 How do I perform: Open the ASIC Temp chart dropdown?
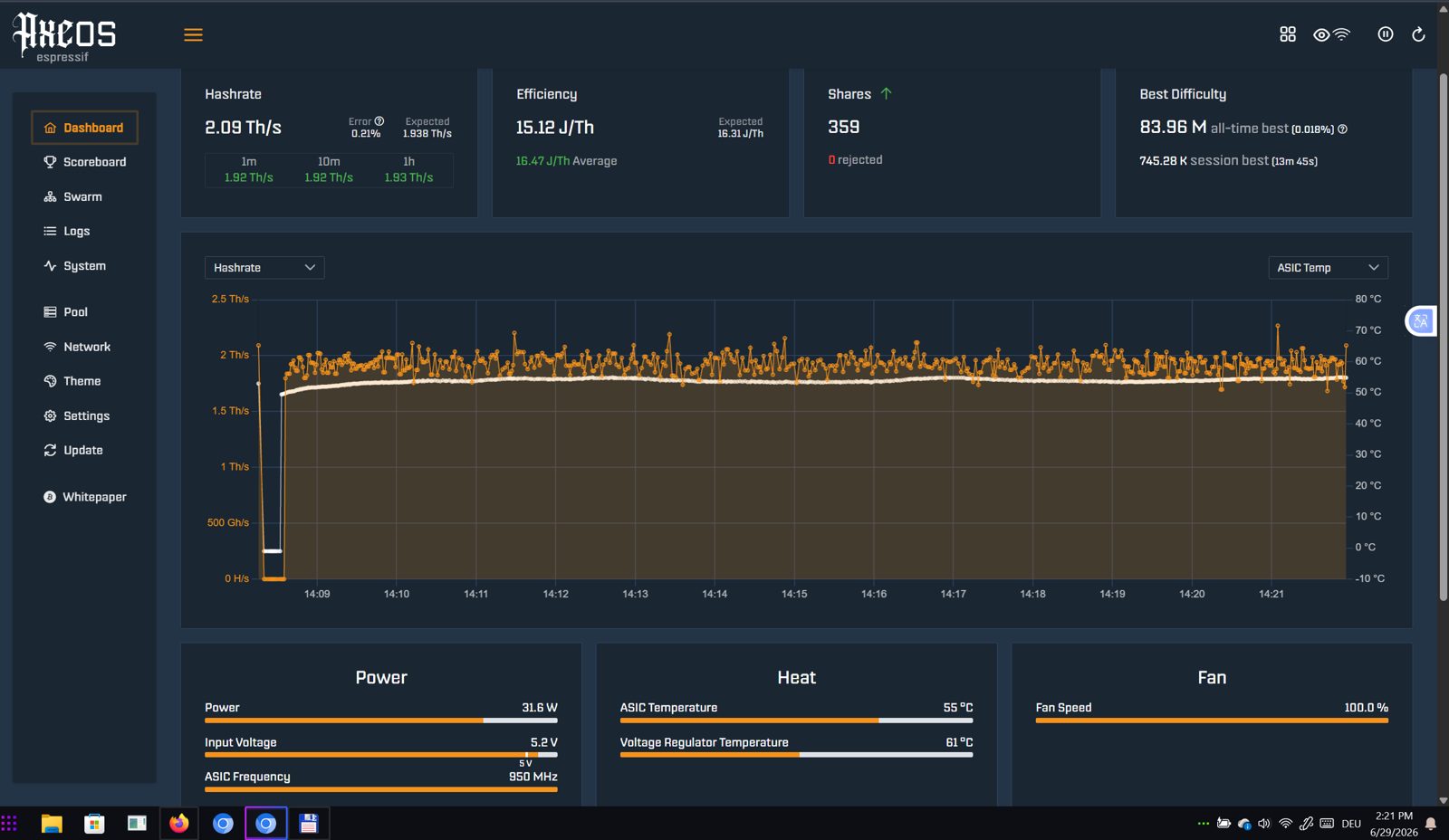(x=1328, y=268)
